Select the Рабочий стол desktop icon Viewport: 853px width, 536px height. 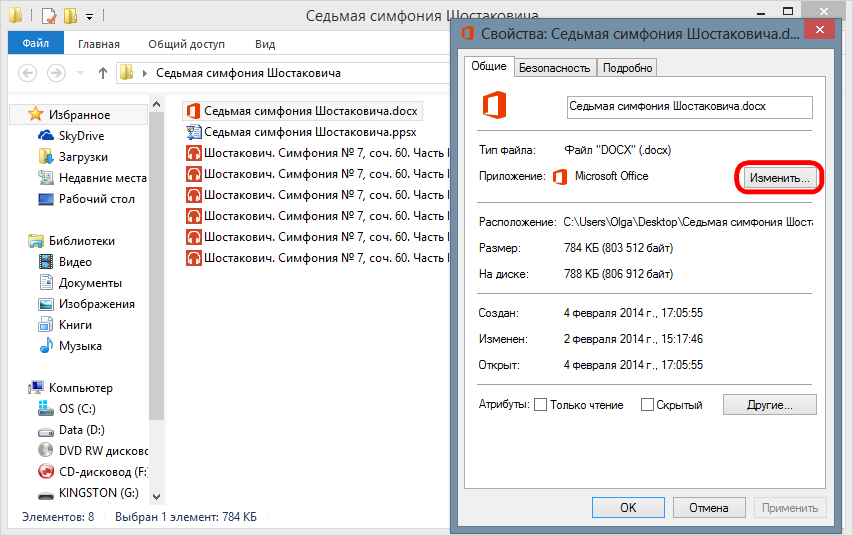tap(46, 199)
